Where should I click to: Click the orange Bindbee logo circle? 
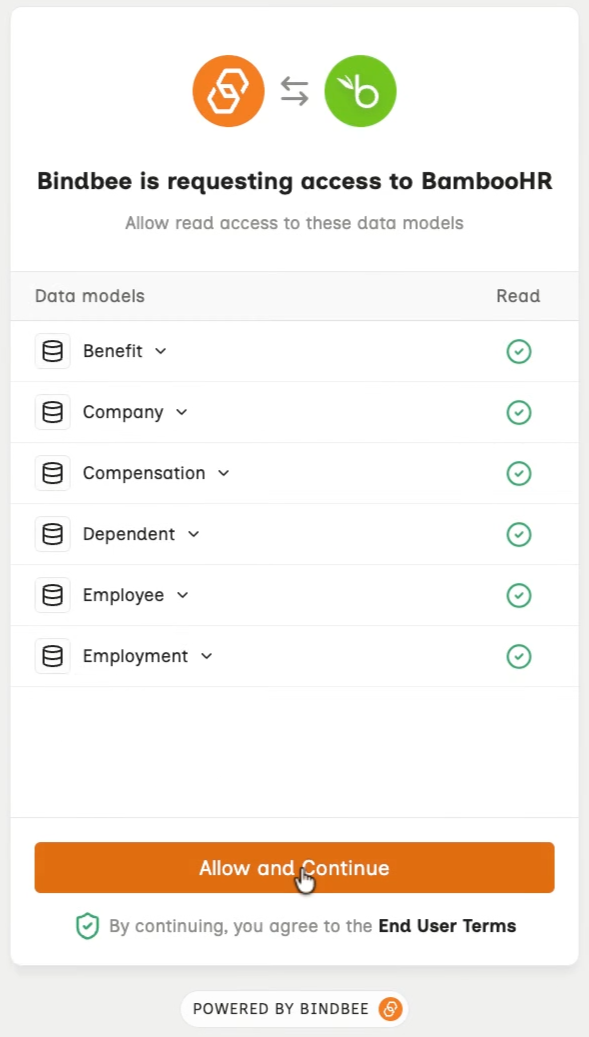click(229, 91)
